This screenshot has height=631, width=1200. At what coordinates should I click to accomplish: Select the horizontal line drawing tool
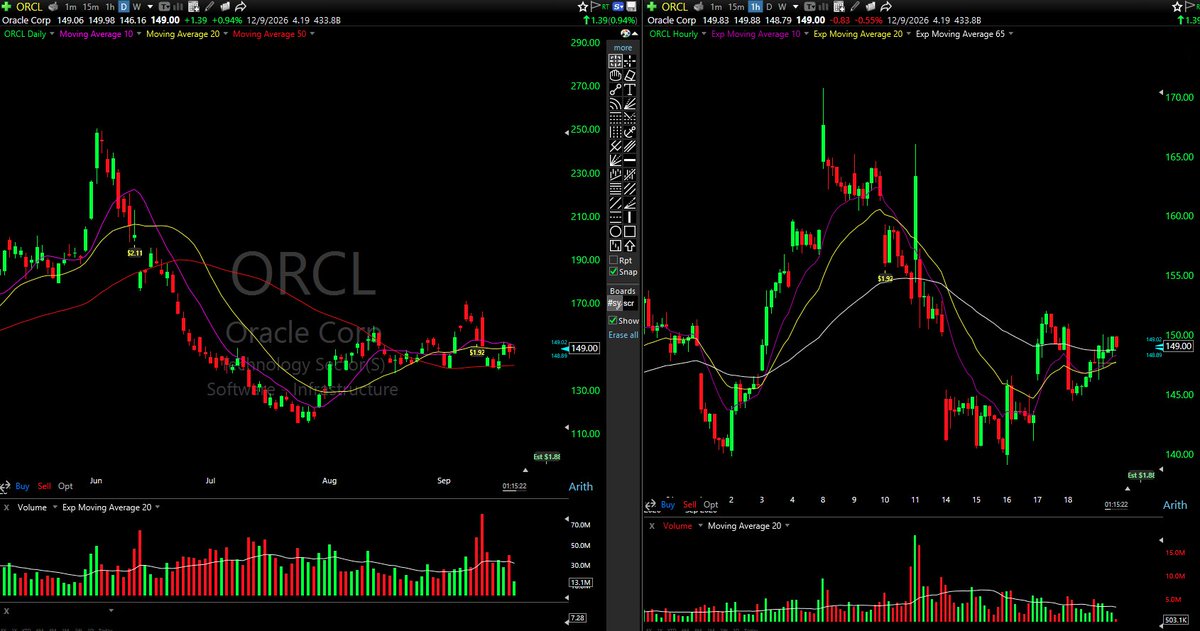coord(630,160)
